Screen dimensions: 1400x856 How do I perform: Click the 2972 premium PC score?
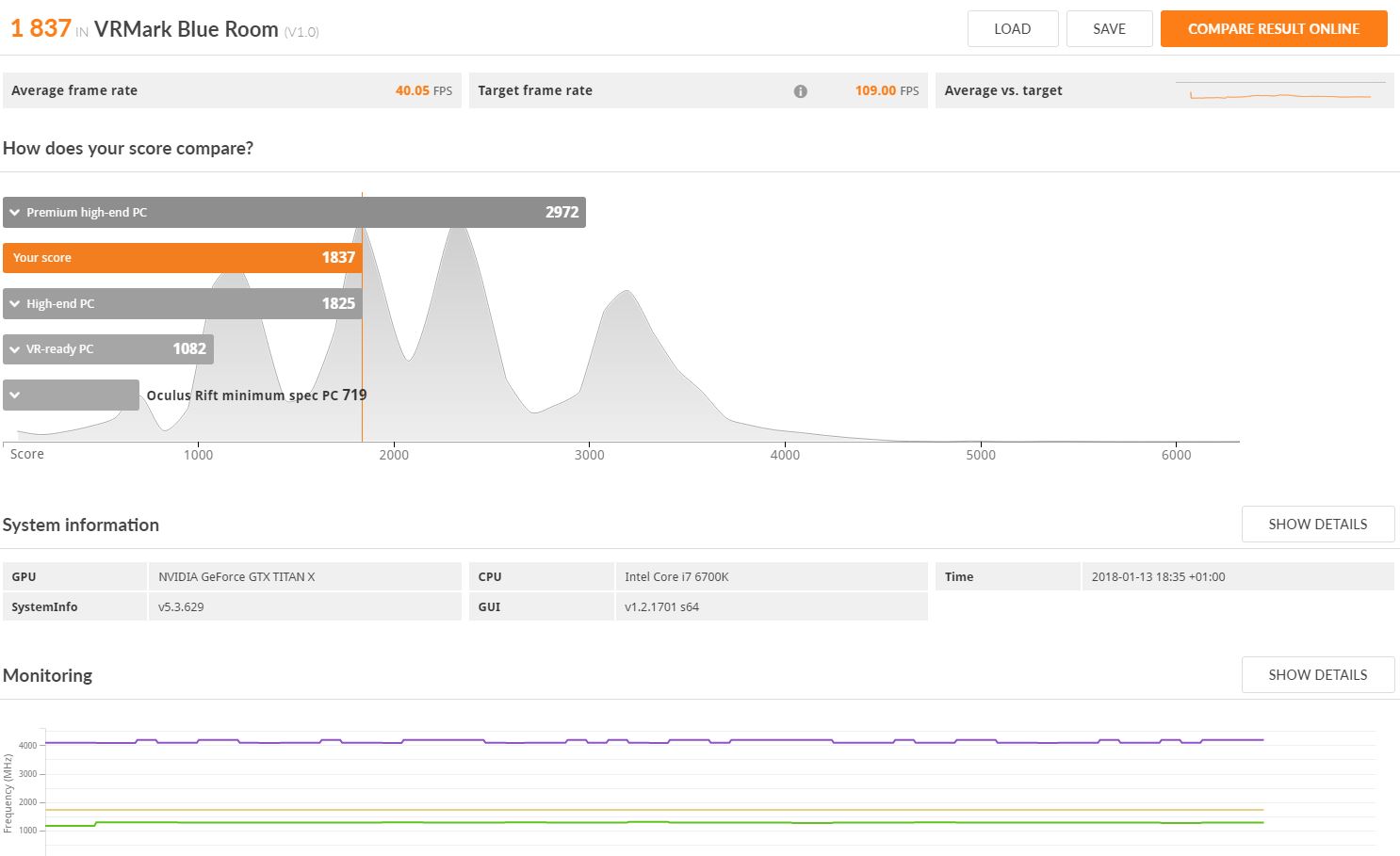coord(562,213)
